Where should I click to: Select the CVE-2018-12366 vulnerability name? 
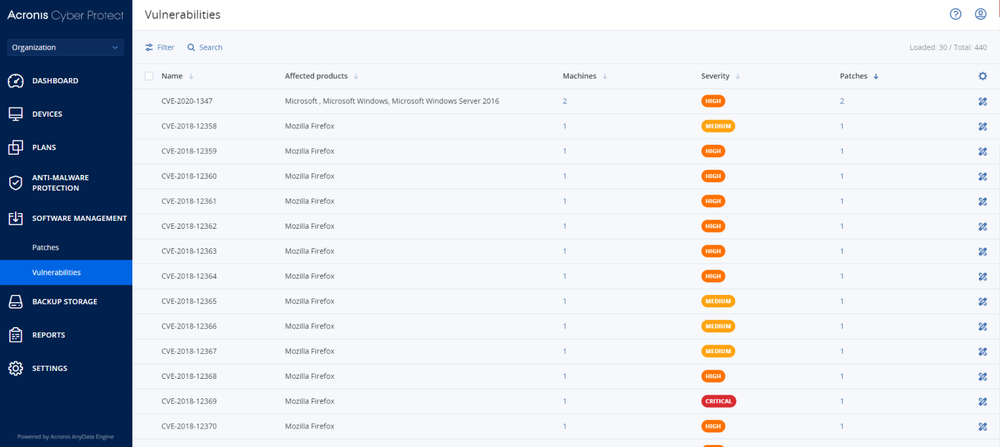pos(189,326)
